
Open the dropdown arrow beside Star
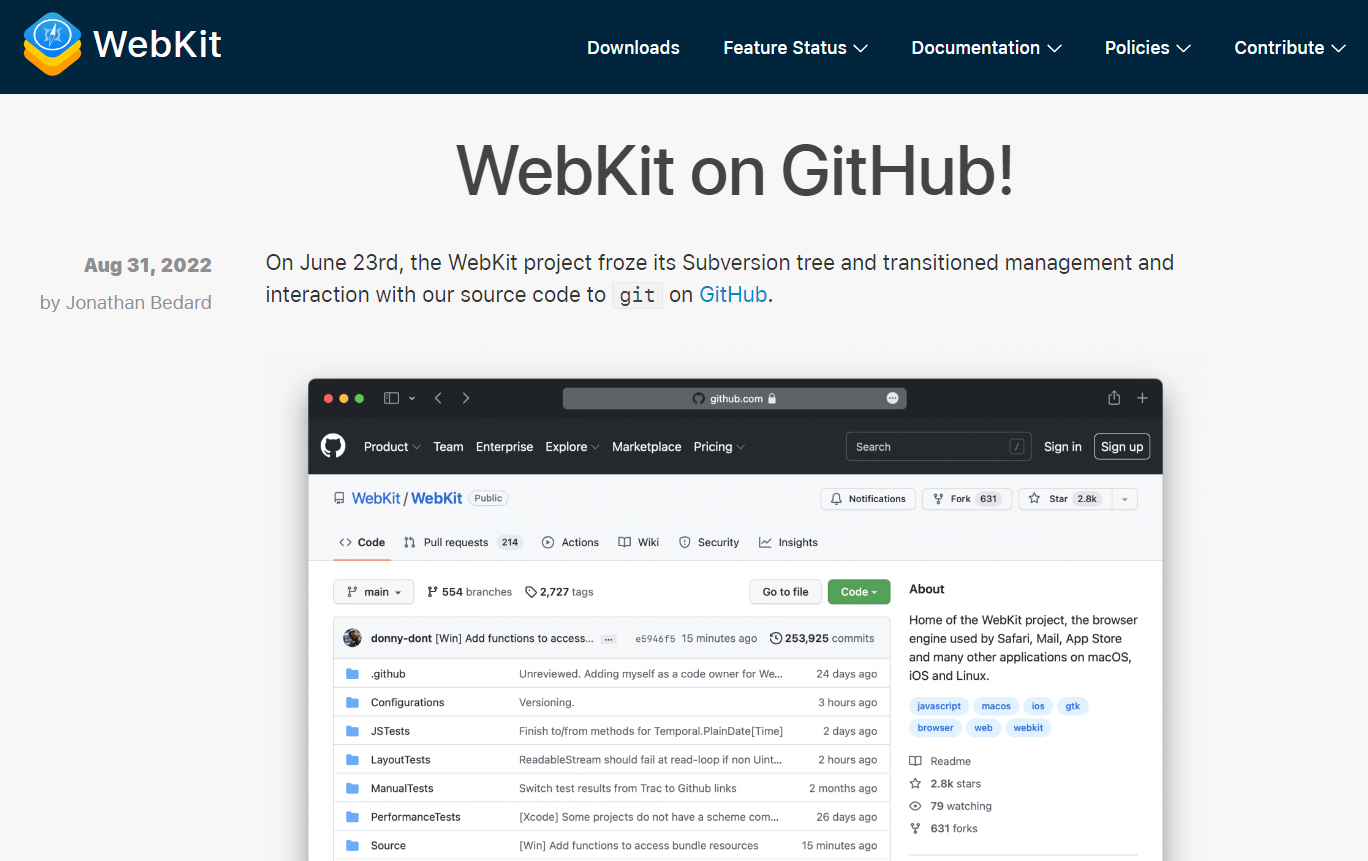1125,499
